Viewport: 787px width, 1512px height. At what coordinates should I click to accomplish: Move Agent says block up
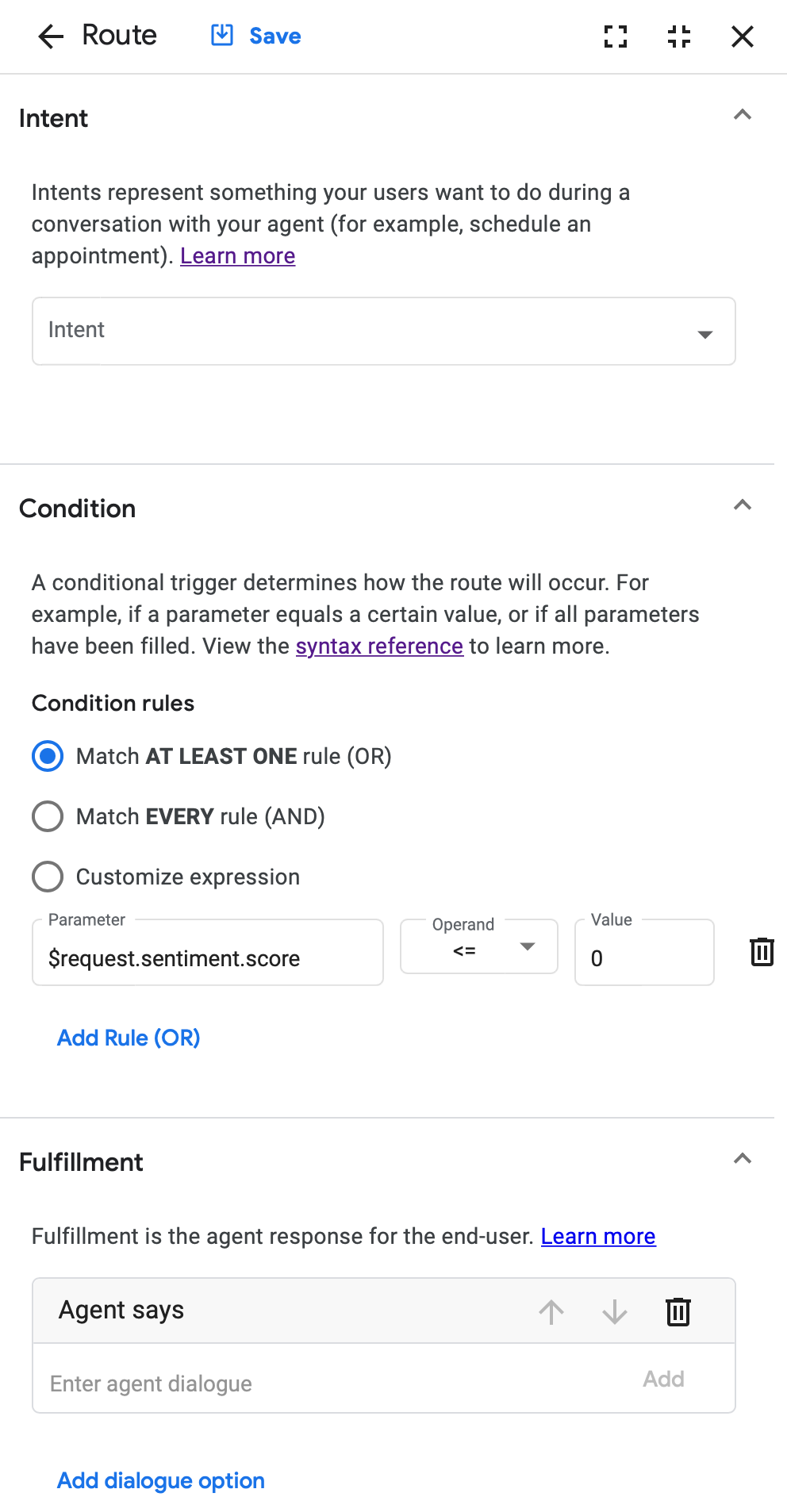coord(551,1311)
